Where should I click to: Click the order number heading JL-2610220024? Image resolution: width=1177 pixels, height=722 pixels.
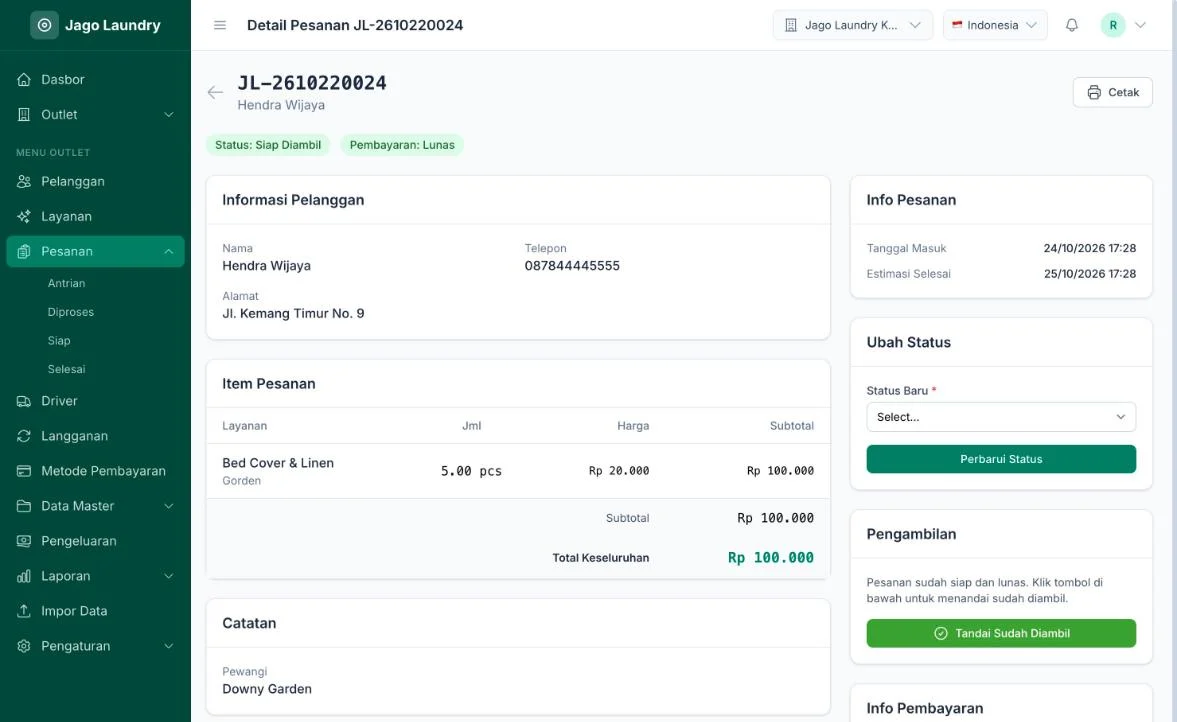click(312, 83)
